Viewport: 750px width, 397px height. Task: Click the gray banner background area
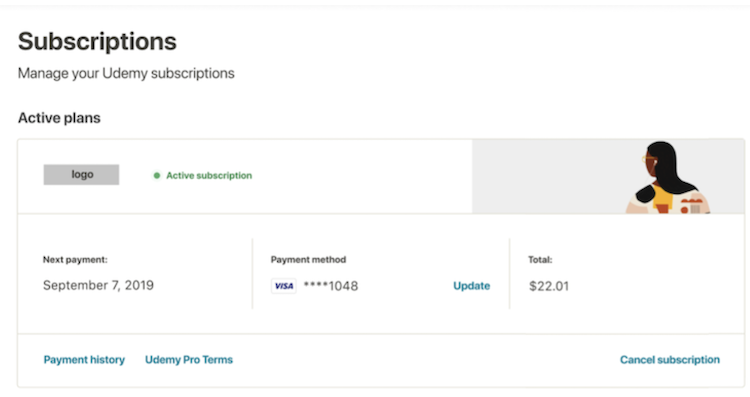[x=545, y=176]
